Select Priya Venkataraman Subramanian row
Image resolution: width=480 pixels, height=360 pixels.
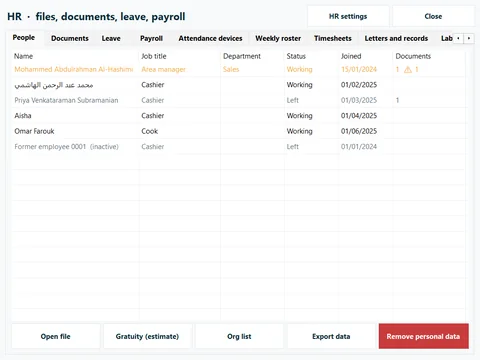pyautogui.click(x=239, y=100)
